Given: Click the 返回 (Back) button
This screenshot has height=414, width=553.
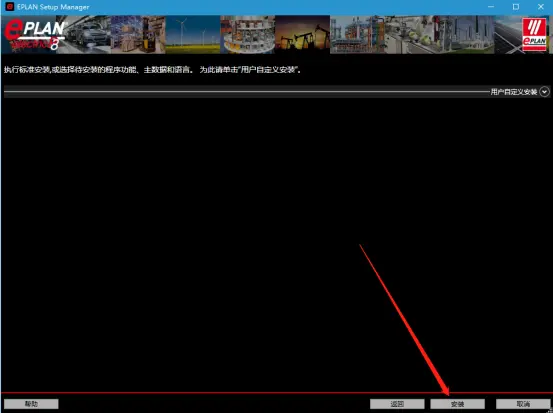Looking at the screenshot, I should pos(397,404).
